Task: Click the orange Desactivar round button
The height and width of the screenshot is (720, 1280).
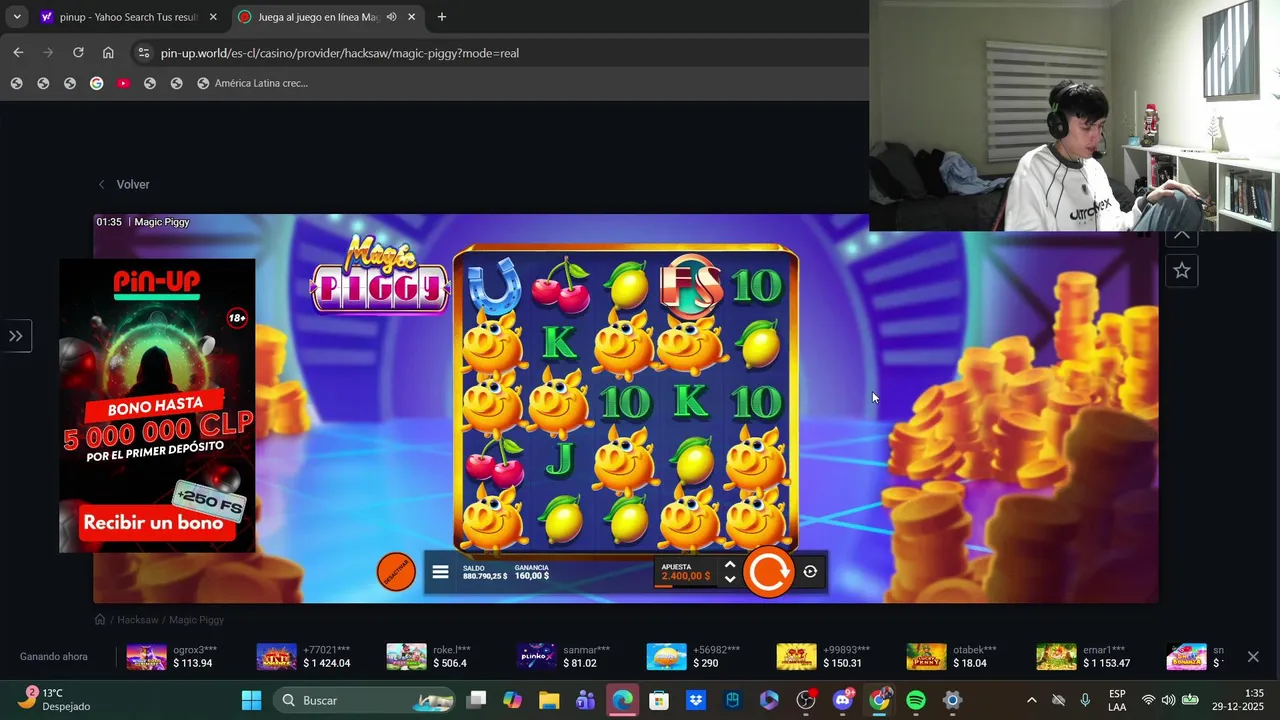Action: click(396, 572)
